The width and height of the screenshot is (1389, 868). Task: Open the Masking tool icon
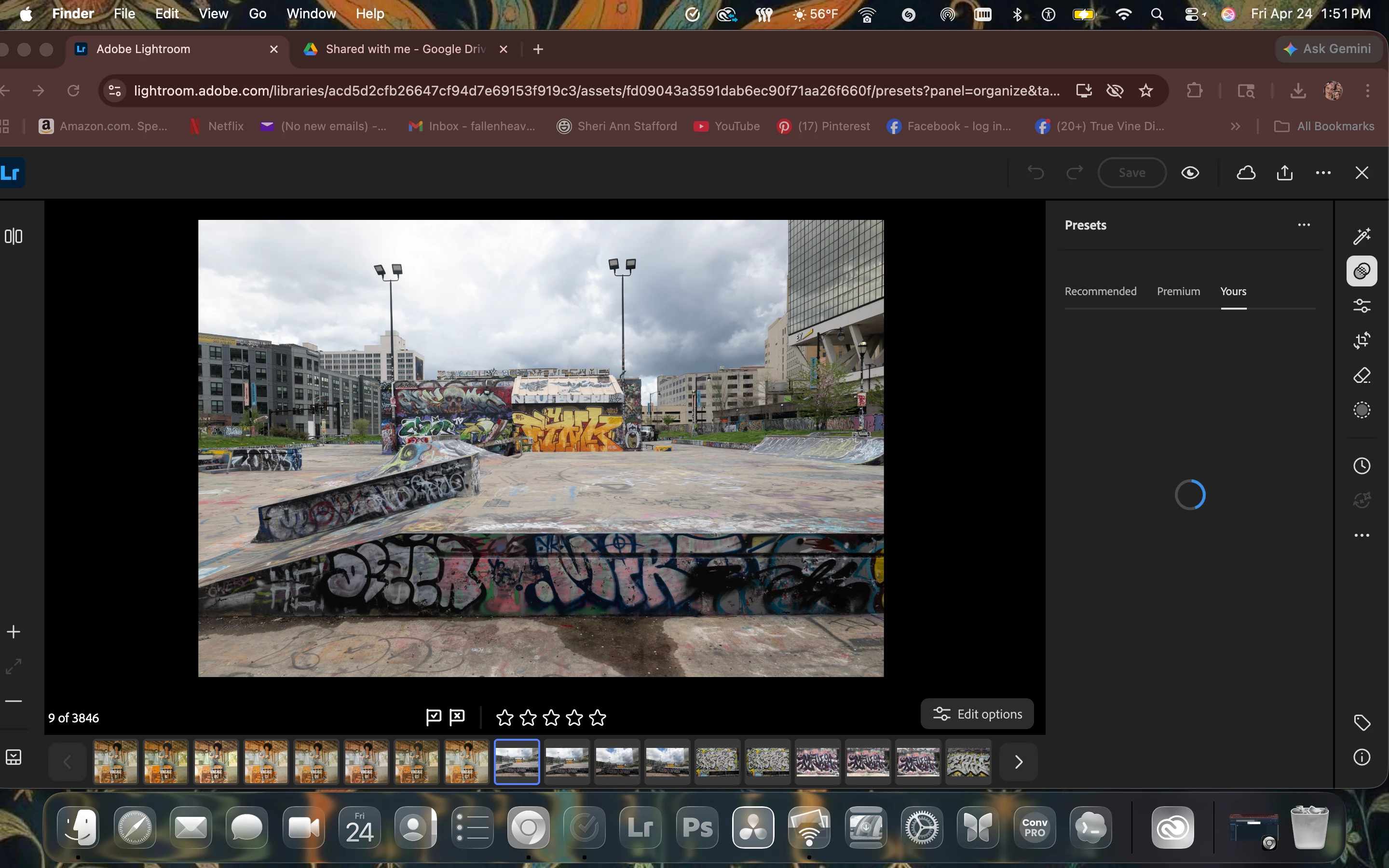point(1362,410)
